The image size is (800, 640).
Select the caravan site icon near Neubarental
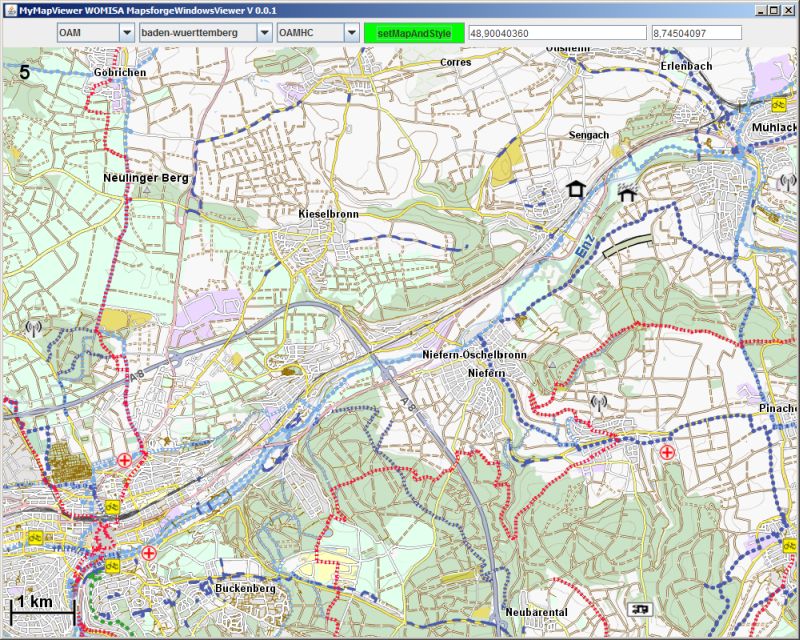(637, 607)
